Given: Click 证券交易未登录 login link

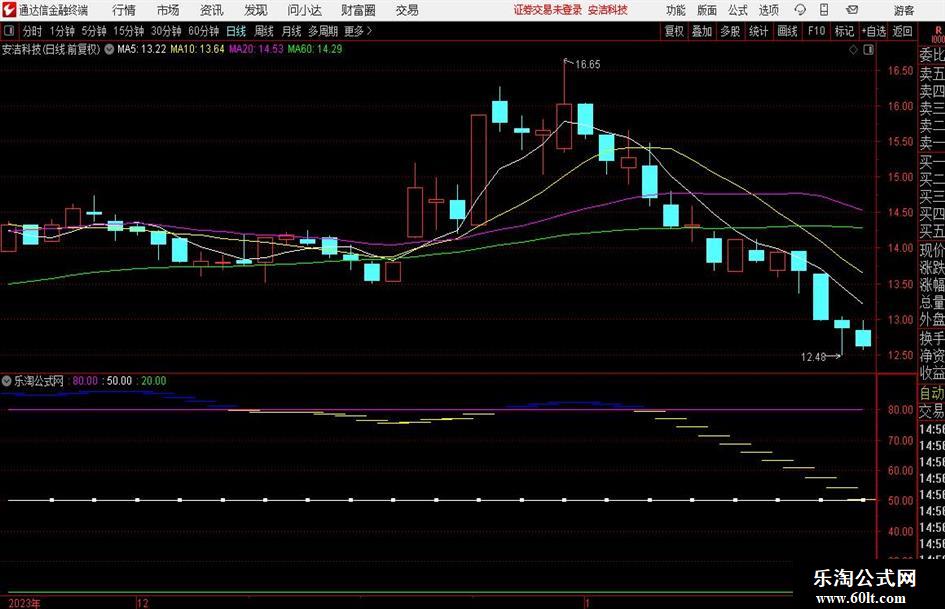Looking at the screenshot, I should (x=548, y=10).
